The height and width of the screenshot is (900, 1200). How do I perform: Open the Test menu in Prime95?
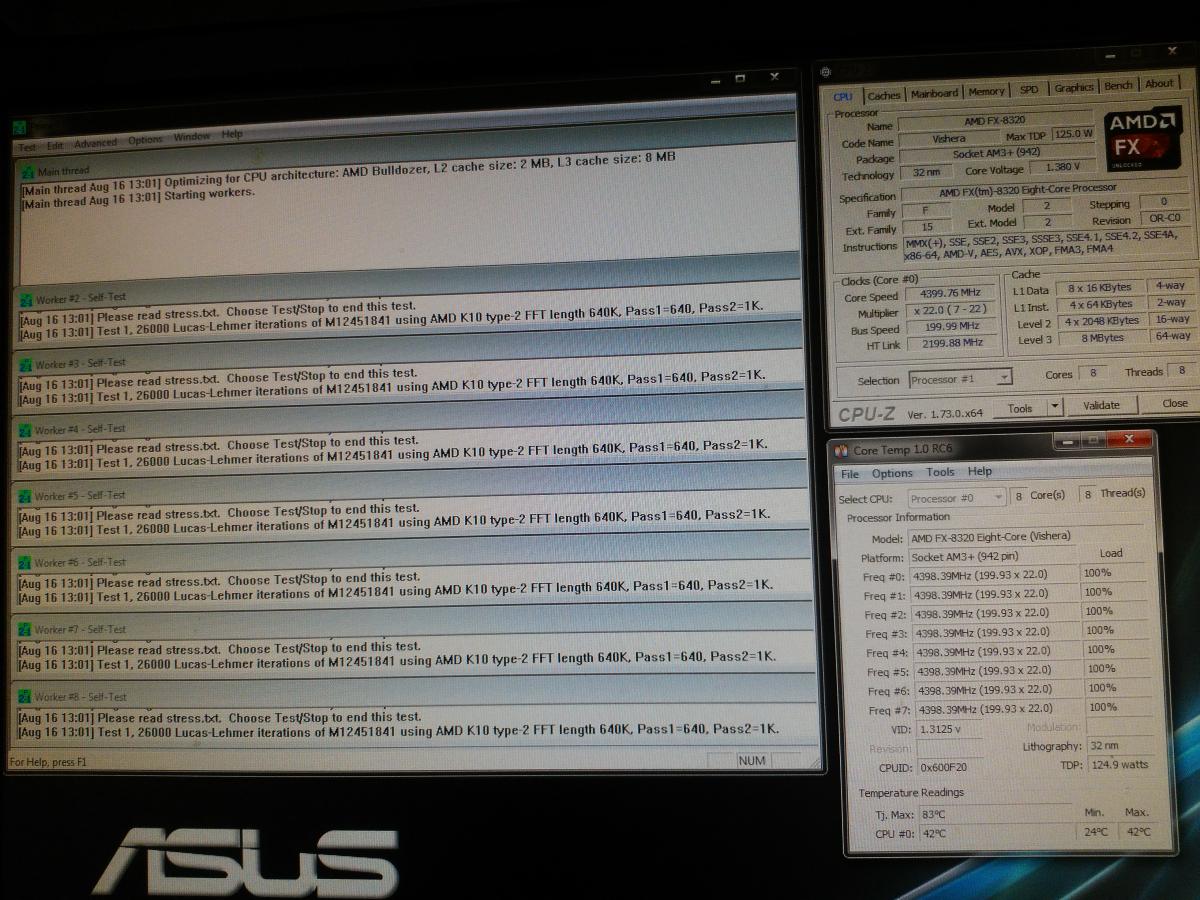point(27,146)
